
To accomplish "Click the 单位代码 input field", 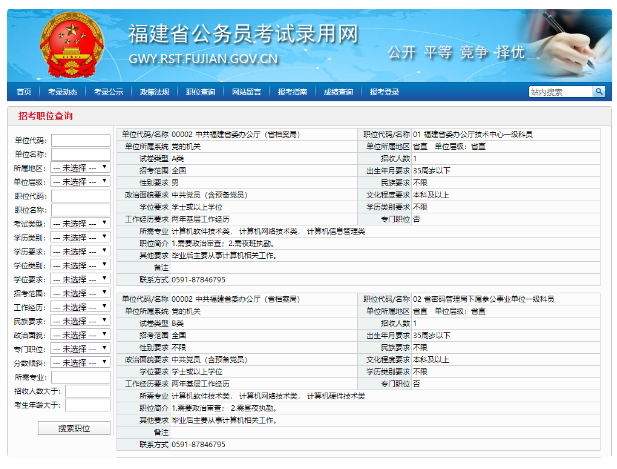I will [x=81, y=140].
